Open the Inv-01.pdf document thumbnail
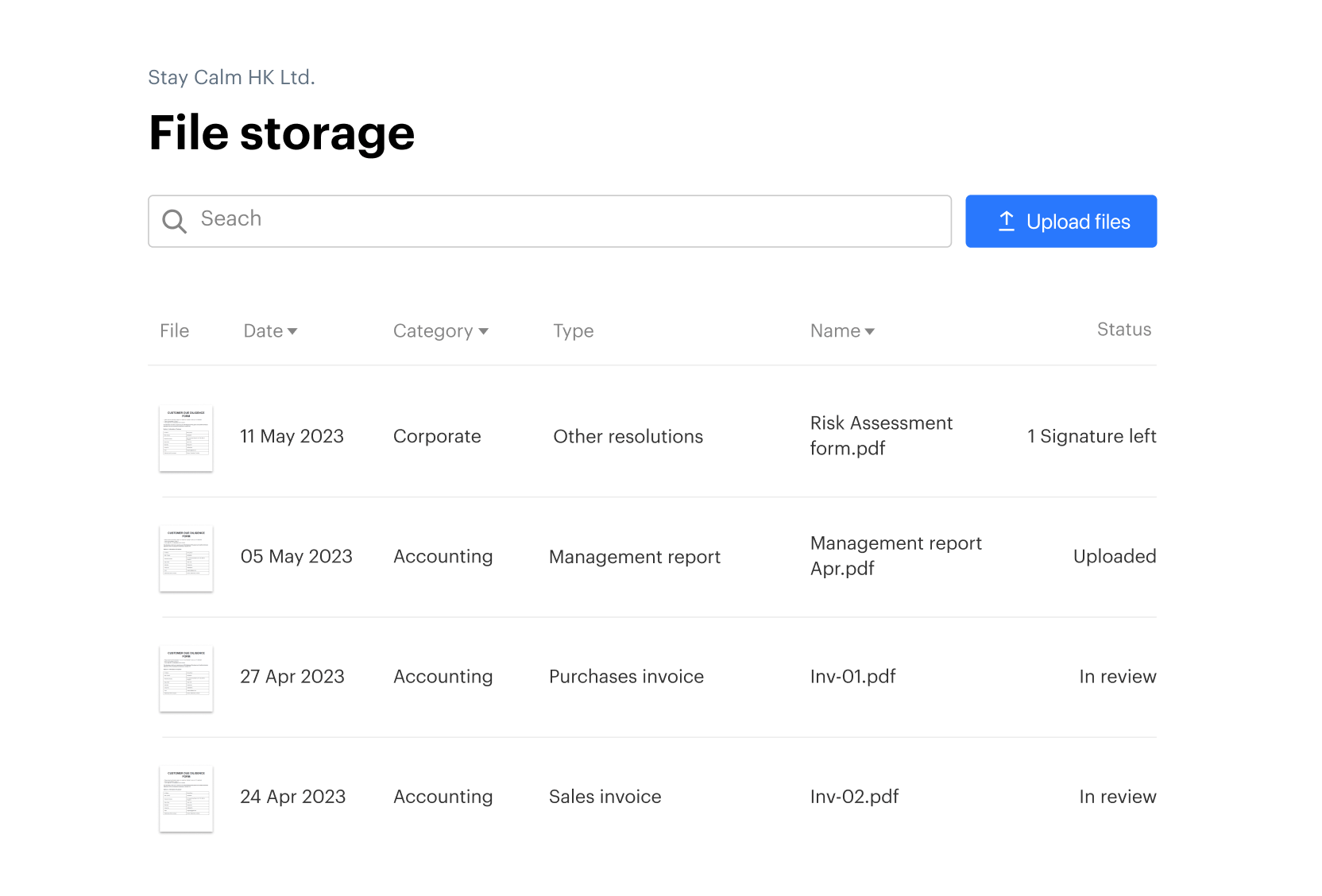Viewport: 1322px width, 896px height. tap(186, 678)
